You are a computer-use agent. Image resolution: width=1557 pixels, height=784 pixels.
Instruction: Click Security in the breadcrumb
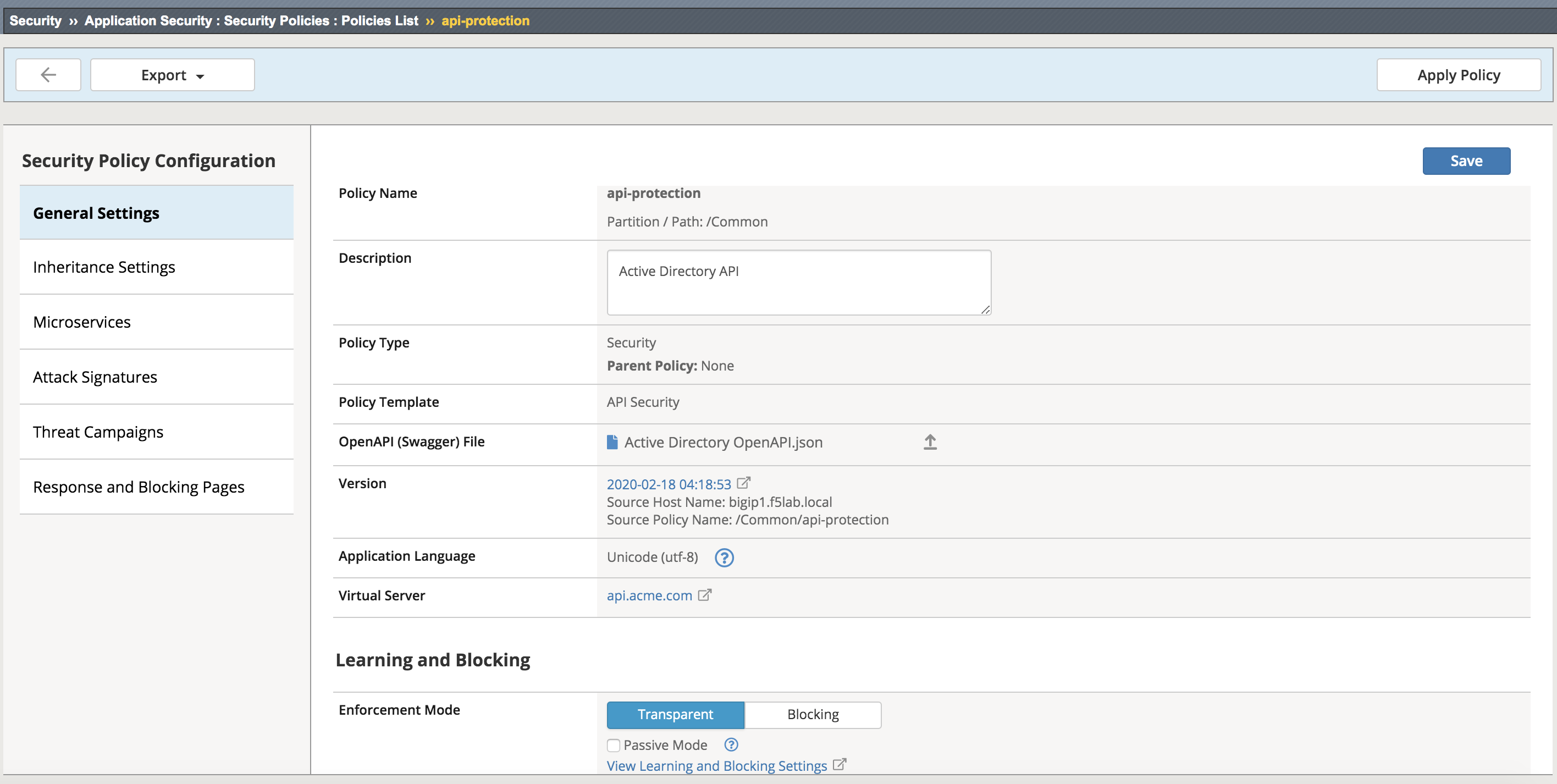[x=36, y=20]
